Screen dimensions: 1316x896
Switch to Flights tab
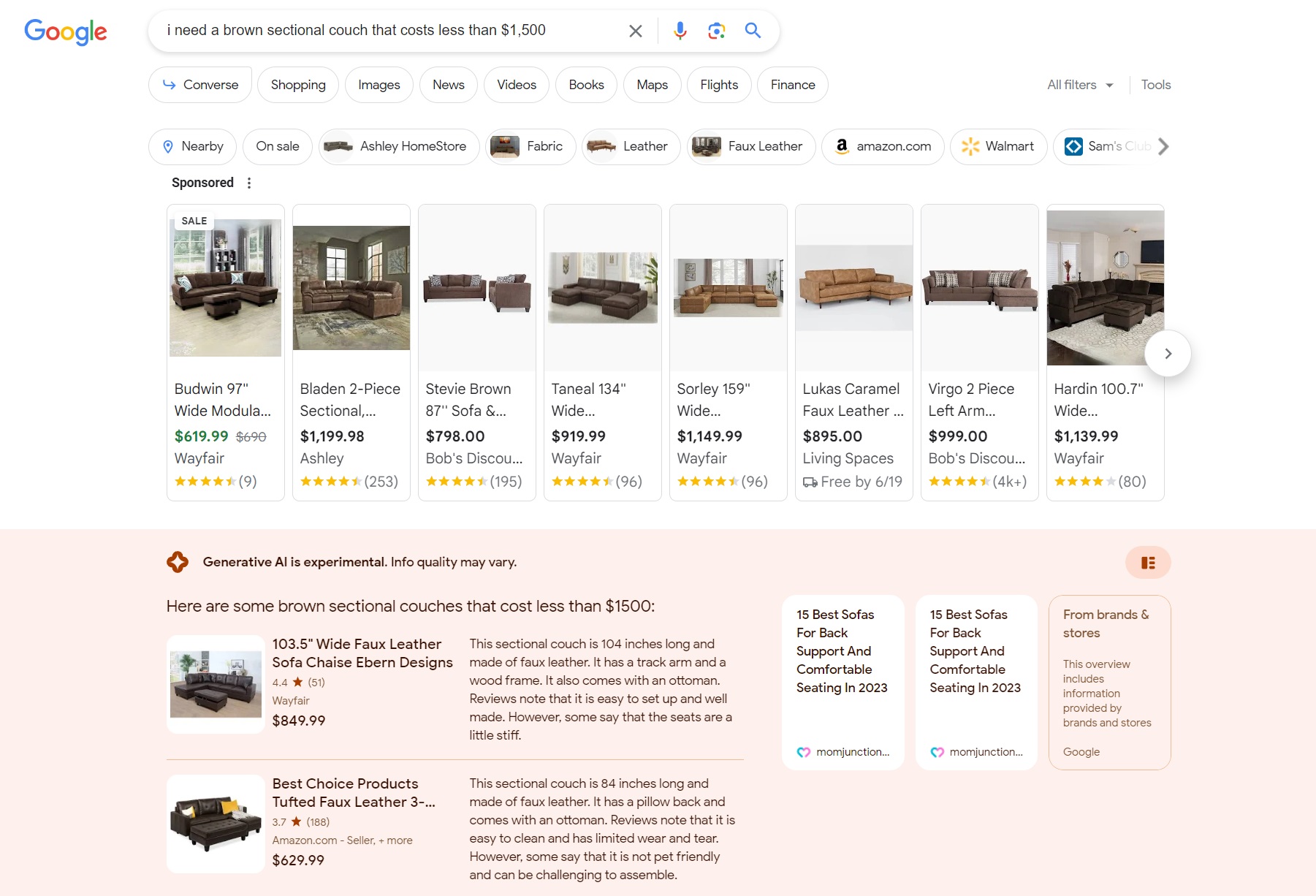719,85
